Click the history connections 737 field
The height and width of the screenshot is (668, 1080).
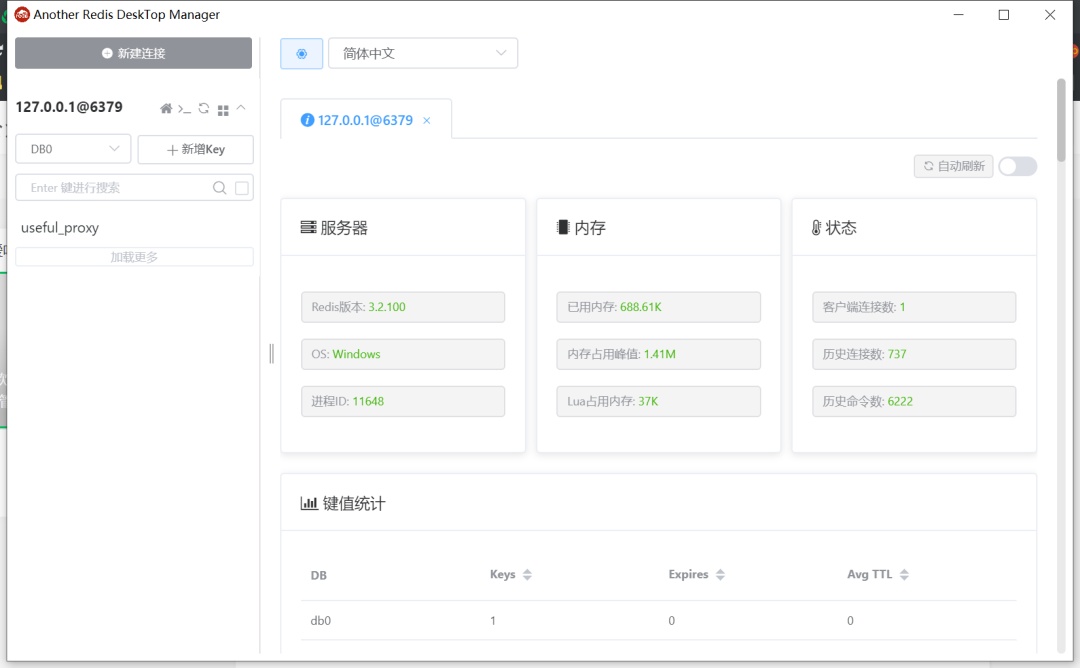[914, 354]
